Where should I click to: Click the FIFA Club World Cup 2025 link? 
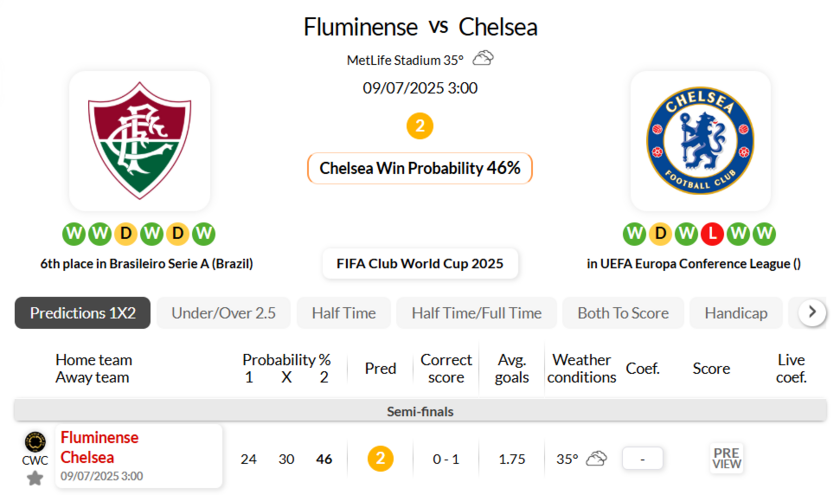pyautogui.click(x=420, y=264)
